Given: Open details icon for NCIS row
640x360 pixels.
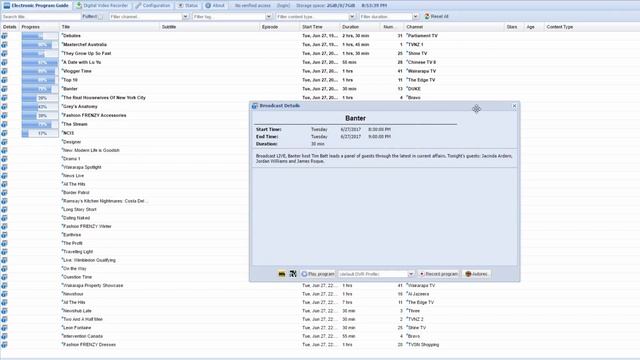Looking at the screenshot, I should [4, 133].
